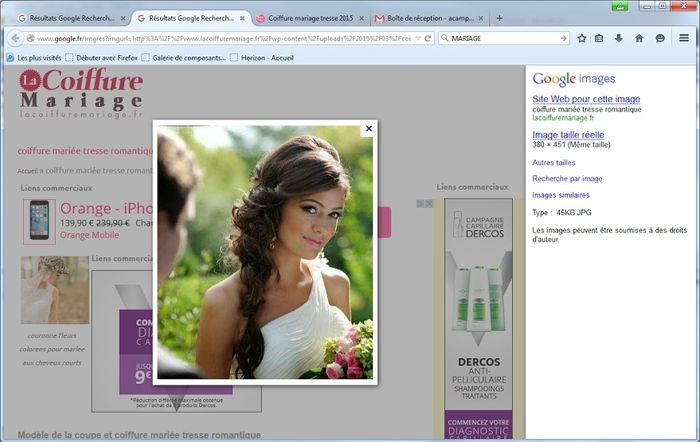700x442 pixels.
Task: Click the bookmark star icon
Action: [x=581, y=38]
